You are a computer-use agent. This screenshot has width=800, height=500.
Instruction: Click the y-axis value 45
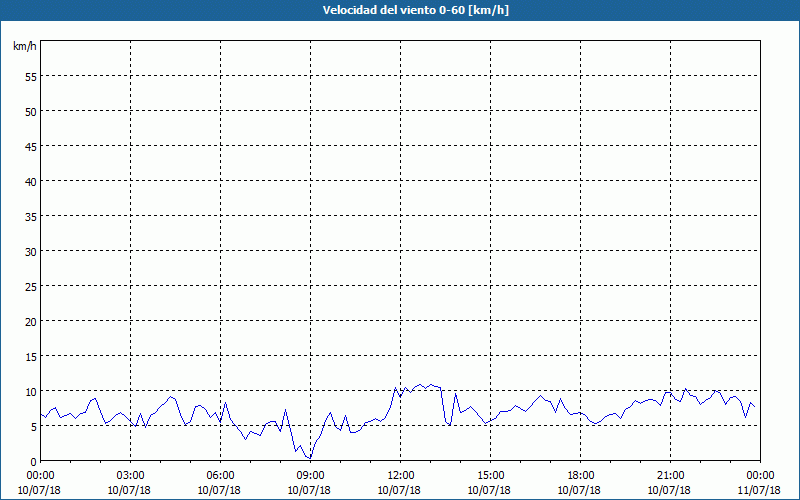31,146
